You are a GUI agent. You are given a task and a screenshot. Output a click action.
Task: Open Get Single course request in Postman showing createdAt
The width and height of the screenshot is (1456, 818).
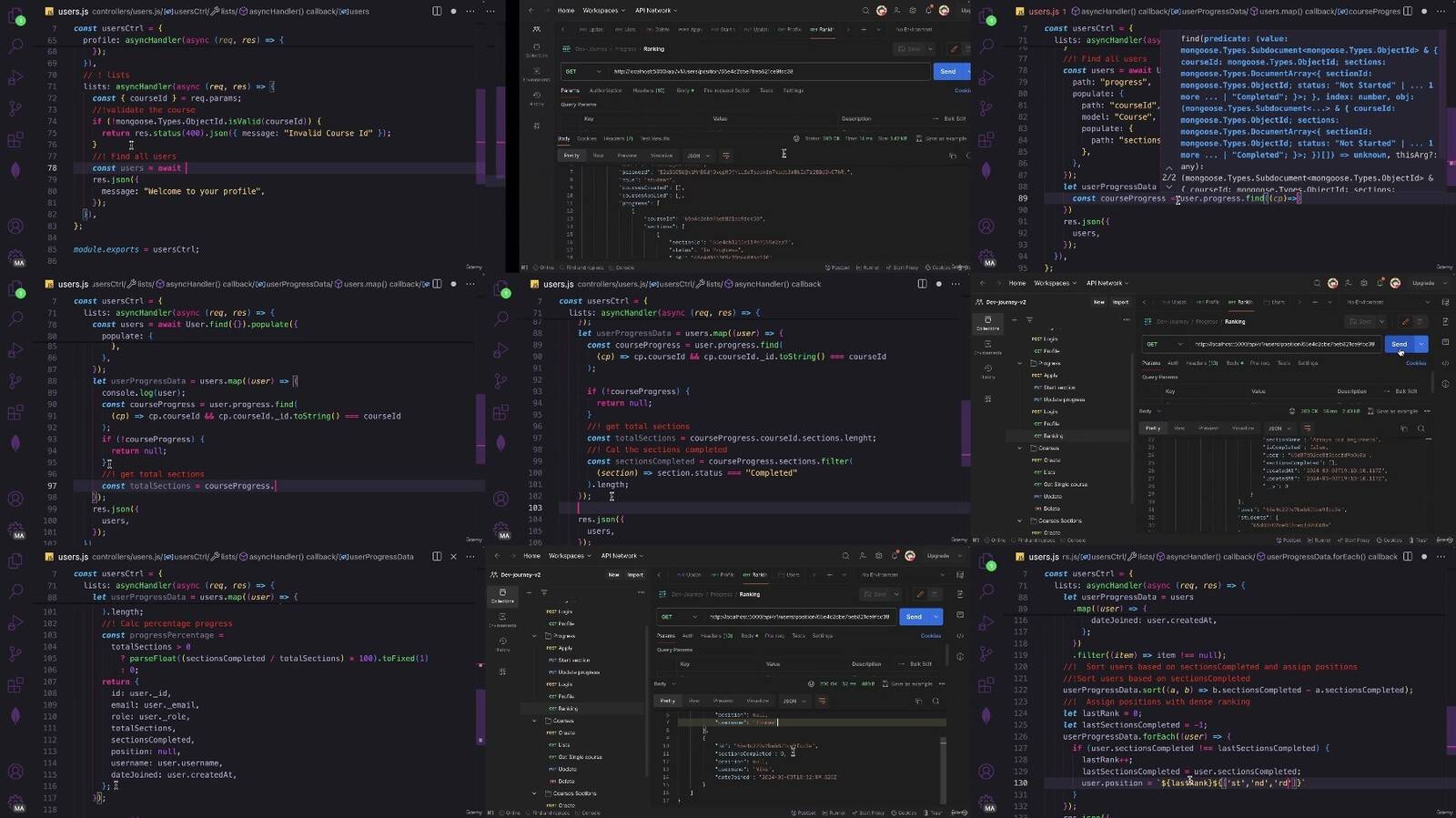click(1064, 484)
